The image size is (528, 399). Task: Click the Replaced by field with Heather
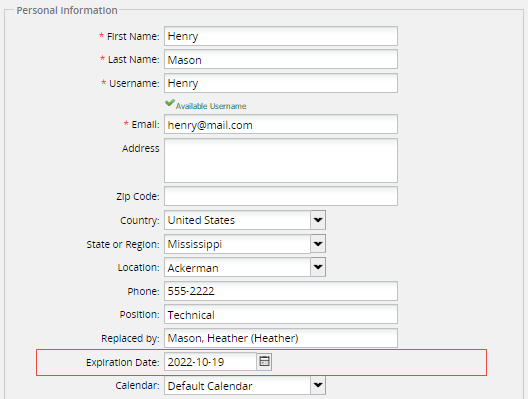coord(281,338)
